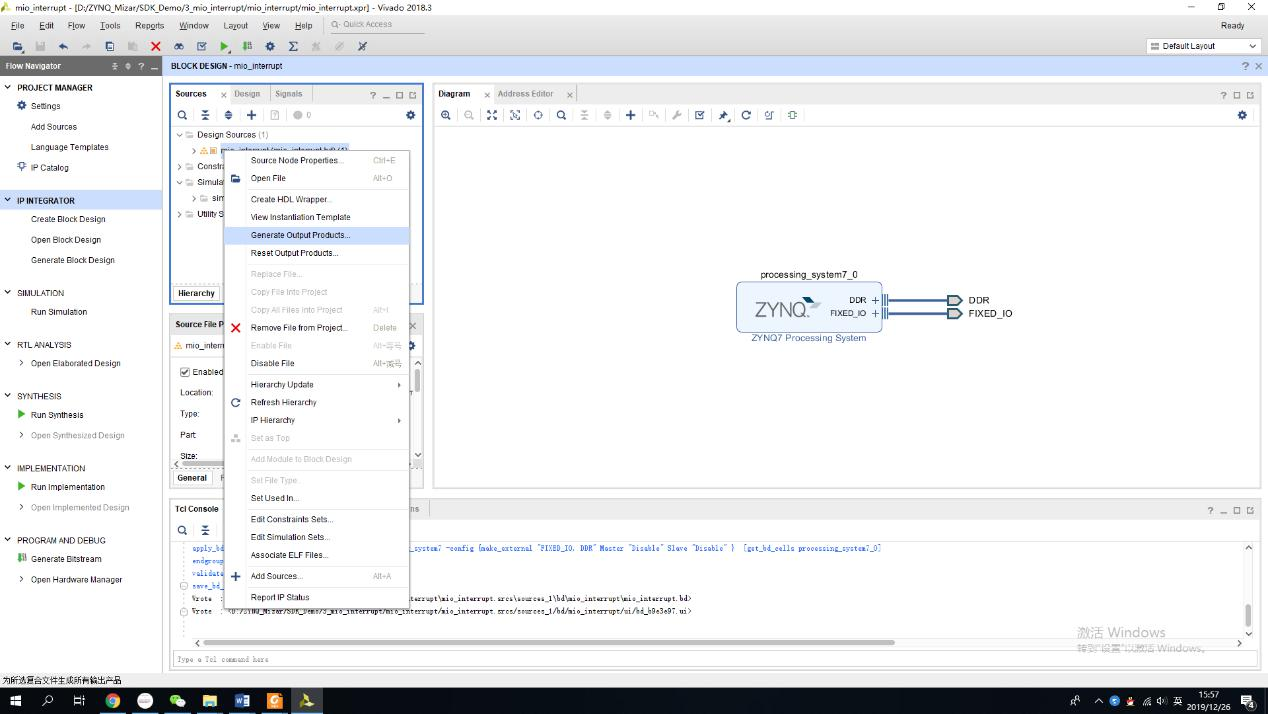The height and width of the screenshot is (714, 1268).
Task: Choose Create HDL Wrapper in context menu
Action: (x=316, y=199)
